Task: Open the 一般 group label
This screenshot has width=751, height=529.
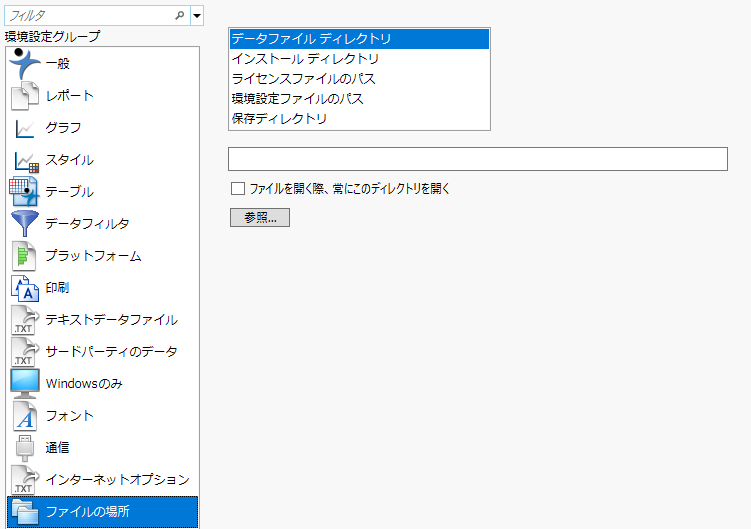Action: (57, 63)
